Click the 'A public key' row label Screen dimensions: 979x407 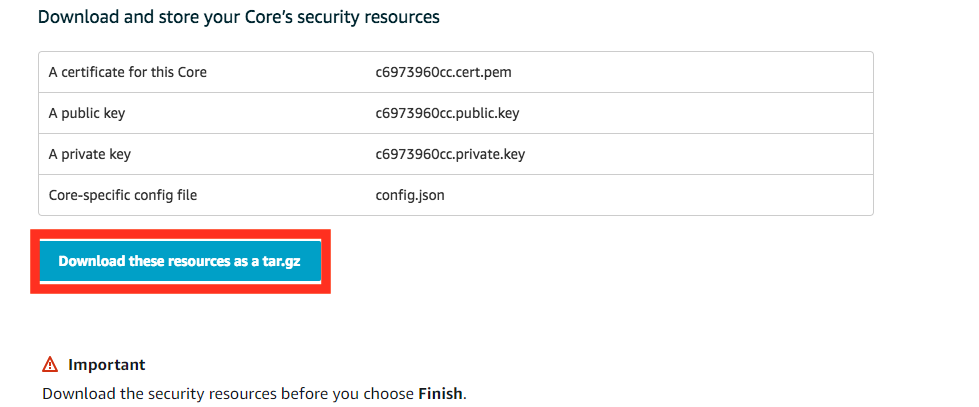pos(86,113)
